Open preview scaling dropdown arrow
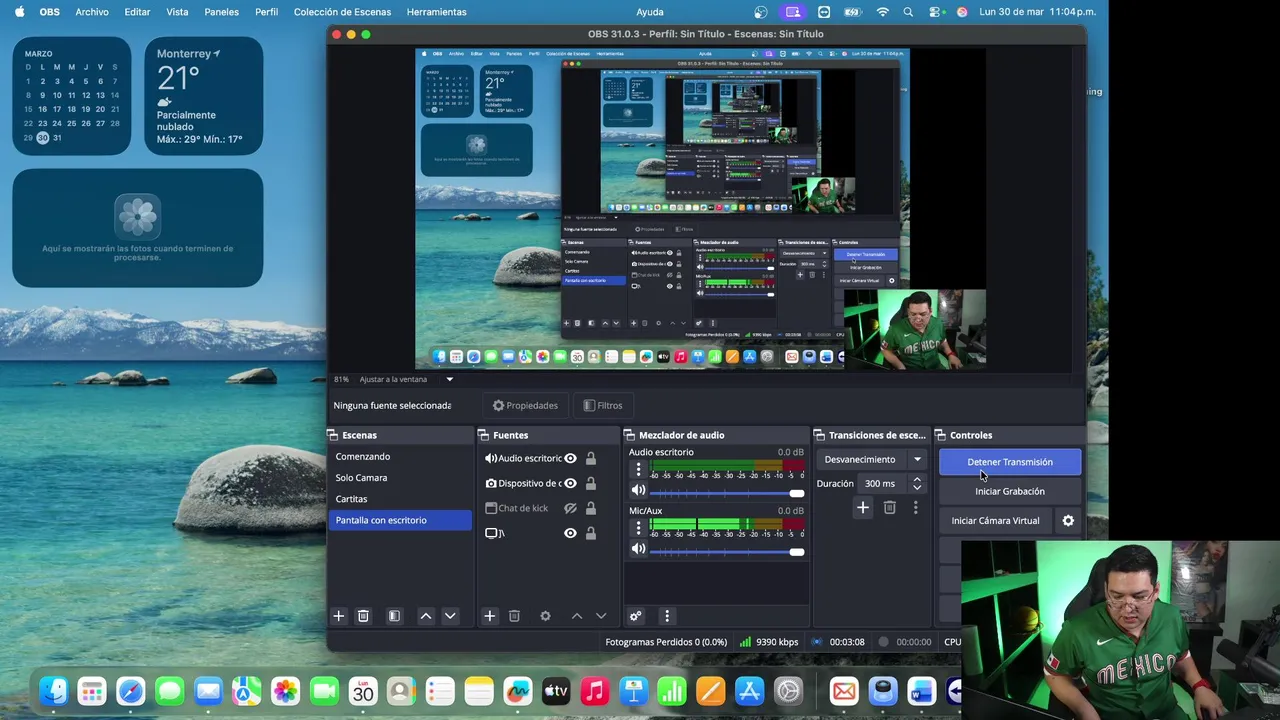The width and height of the screenshot is (1280, 720). (x=449, y=380)
